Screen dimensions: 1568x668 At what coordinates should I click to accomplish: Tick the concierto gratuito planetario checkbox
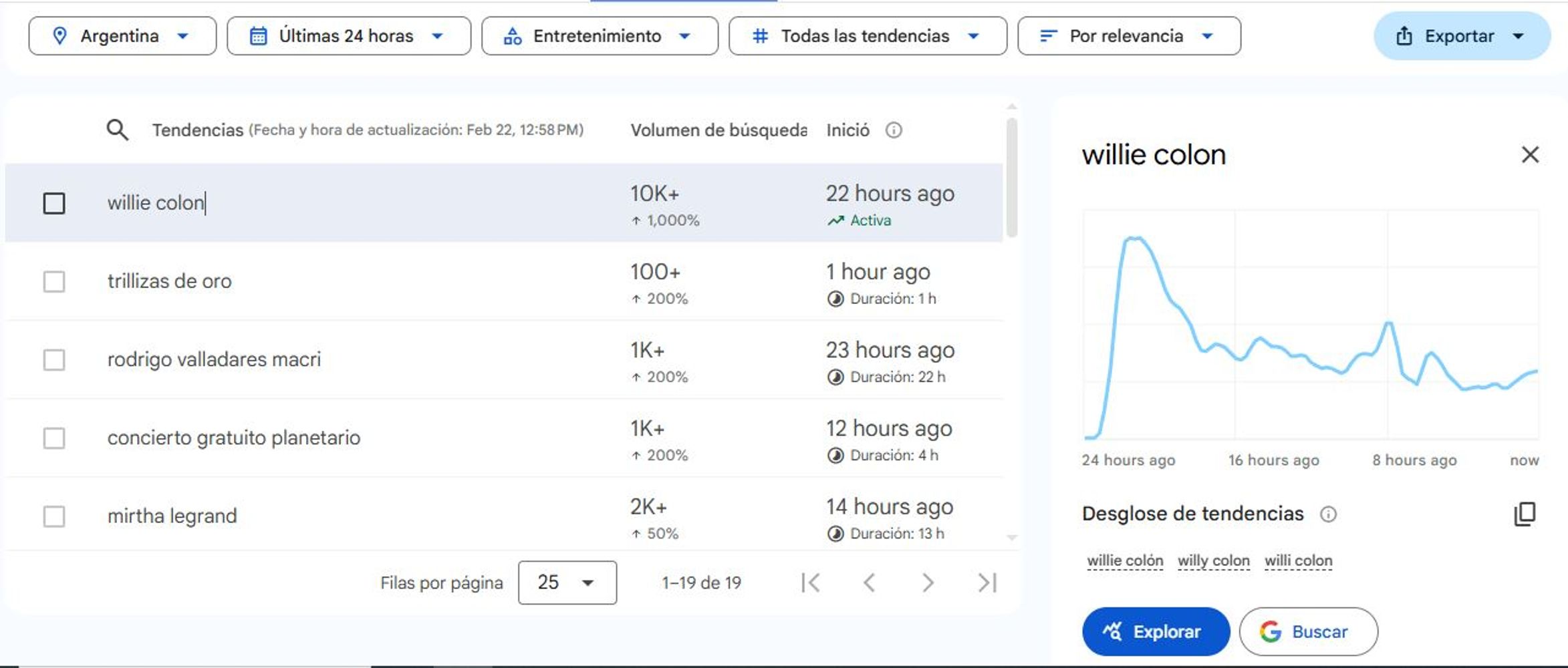click(54, 438)
